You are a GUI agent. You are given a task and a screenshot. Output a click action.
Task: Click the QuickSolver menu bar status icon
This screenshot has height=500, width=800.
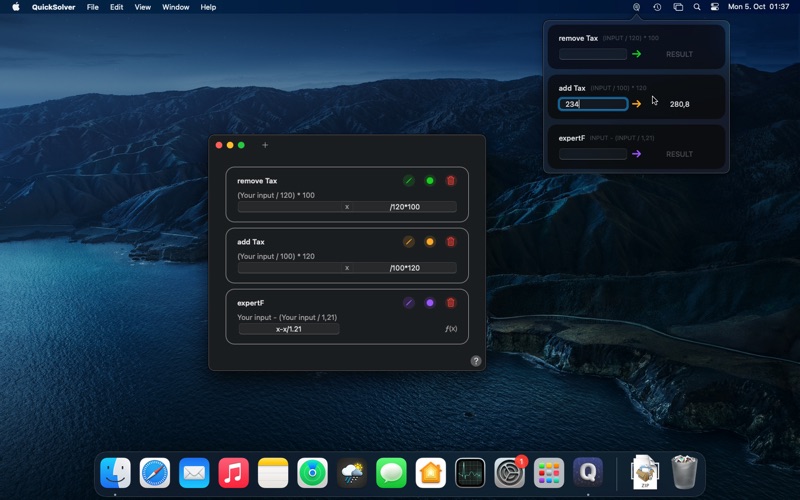point(636,7)
